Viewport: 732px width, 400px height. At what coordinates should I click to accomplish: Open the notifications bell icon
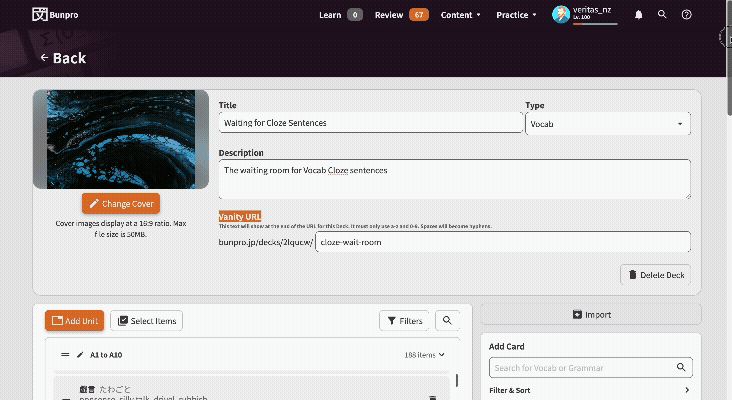point(639,15)
